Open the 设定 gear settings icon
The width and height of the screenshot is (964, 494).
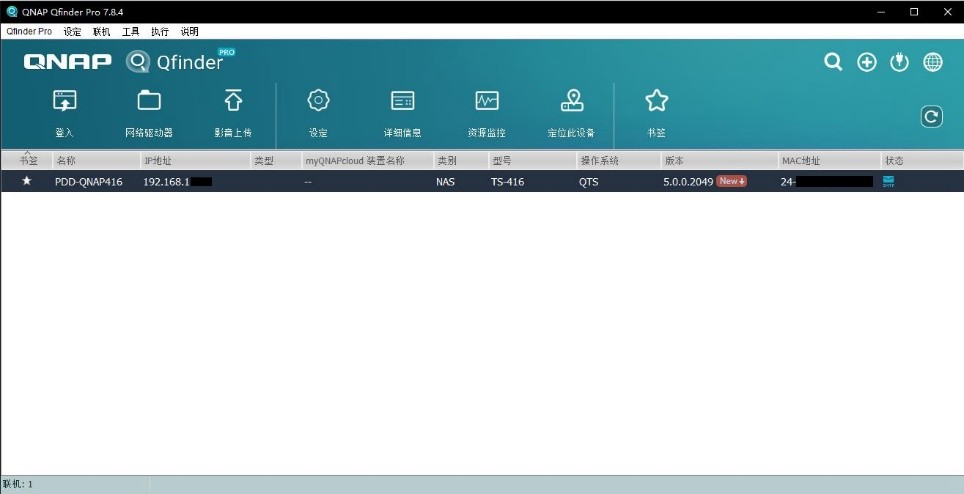[x=318, y=101]
